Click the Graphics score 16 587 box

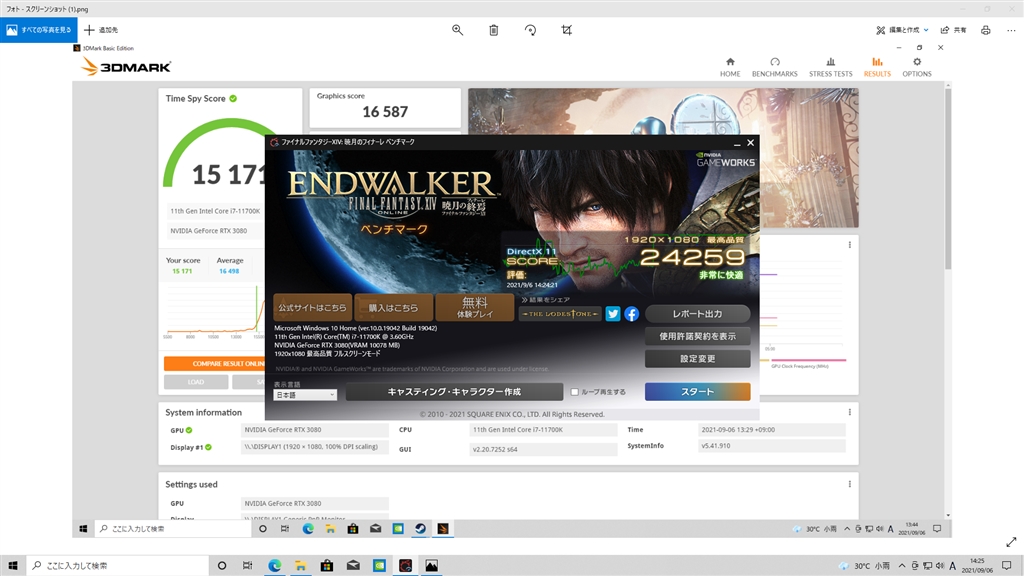tap(385, 108)
